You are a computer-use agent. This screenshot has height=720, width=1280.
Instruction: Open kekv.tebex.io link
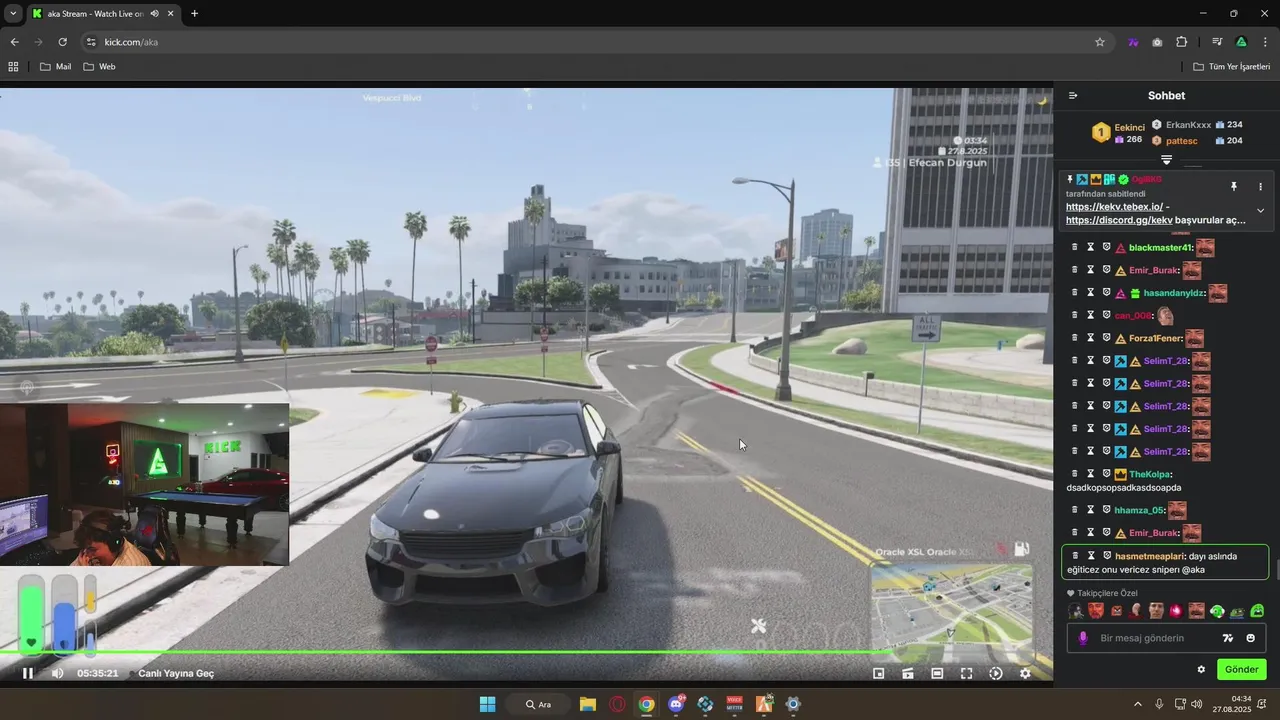pos(1114,206)
